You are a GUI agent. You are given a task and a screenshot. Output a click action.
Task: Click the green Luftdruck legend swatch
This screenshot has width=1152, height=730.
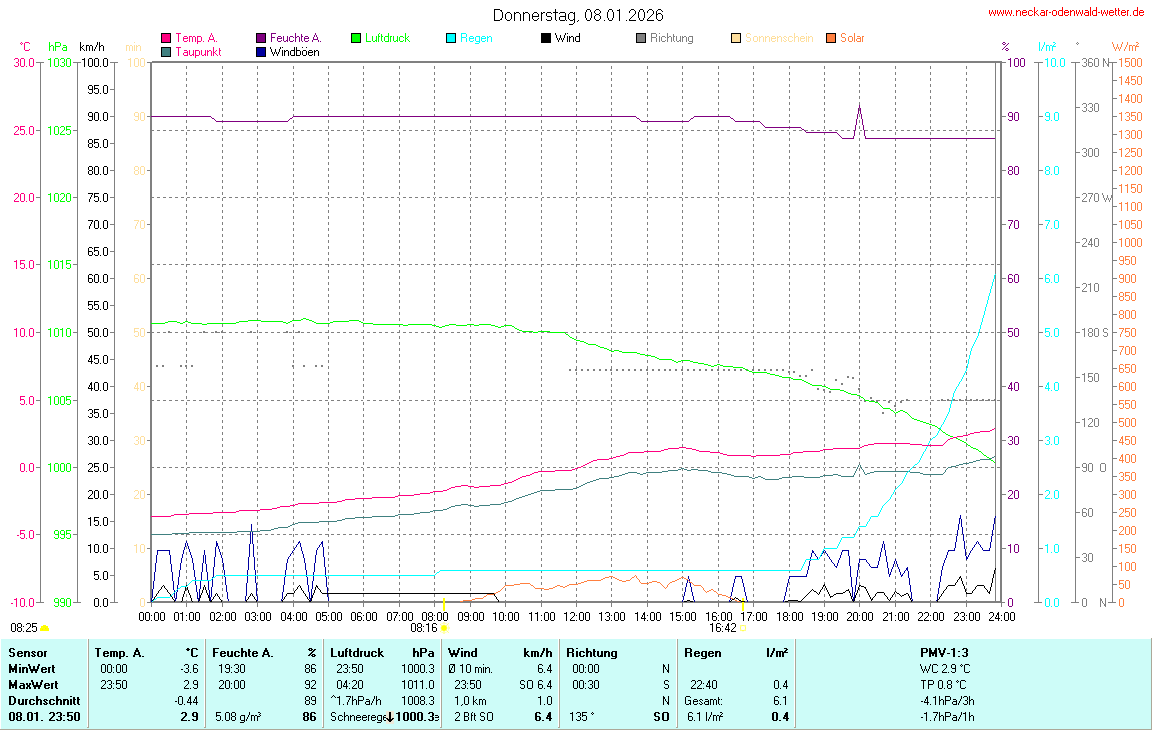[356, 38]
